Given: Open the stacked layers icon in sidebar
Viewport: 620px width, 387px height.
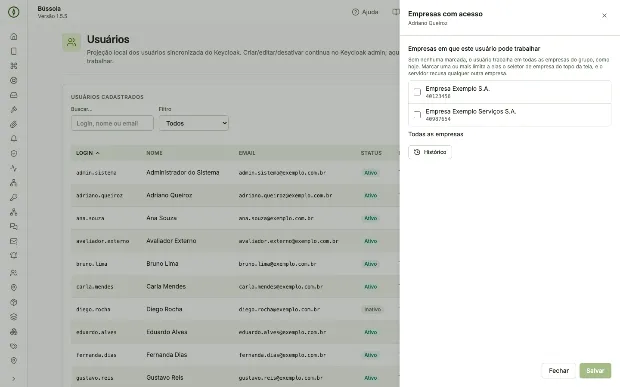Looking at the screenshot, I should click(14, 317).
